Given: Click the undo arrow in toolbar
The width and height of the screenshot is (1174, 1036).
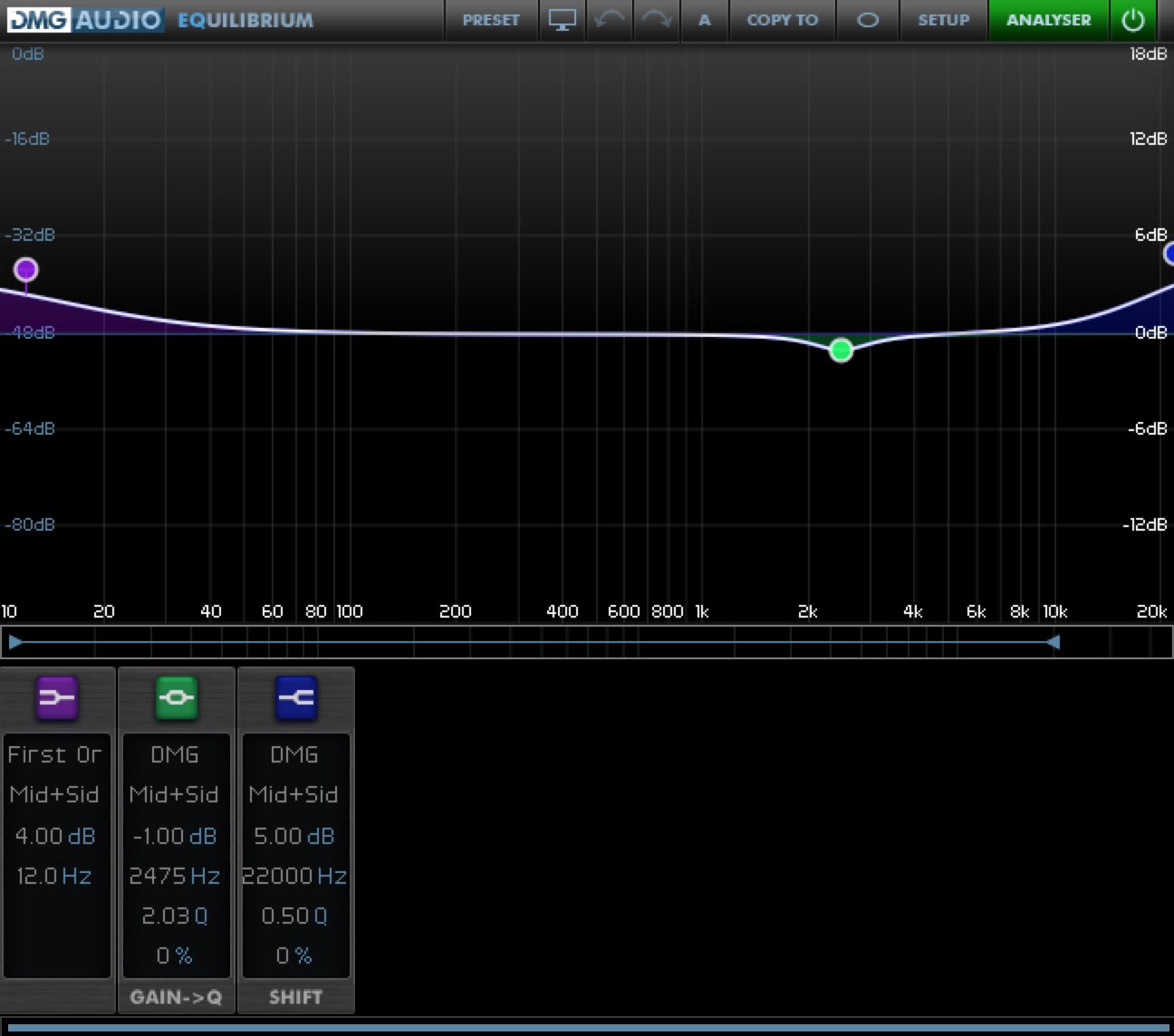Looking at the screenshot, I should click(609, 20).
